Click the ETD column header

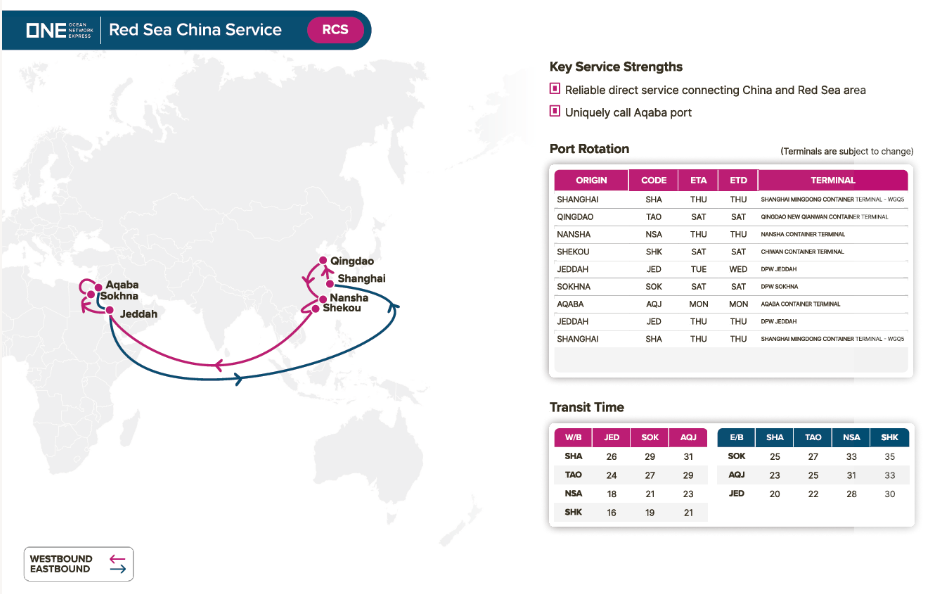[738, 181]
